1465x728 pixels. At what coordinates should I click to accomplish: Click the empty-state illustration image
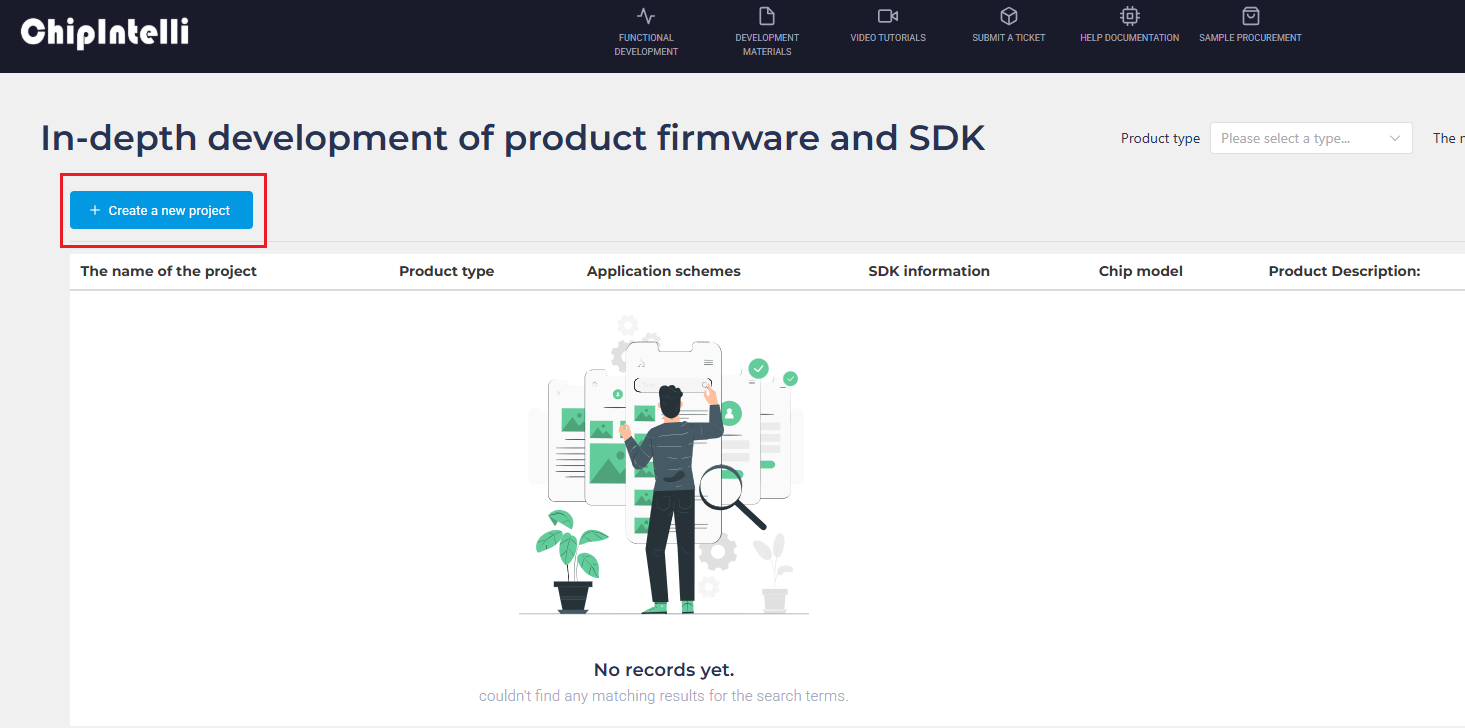664,465
